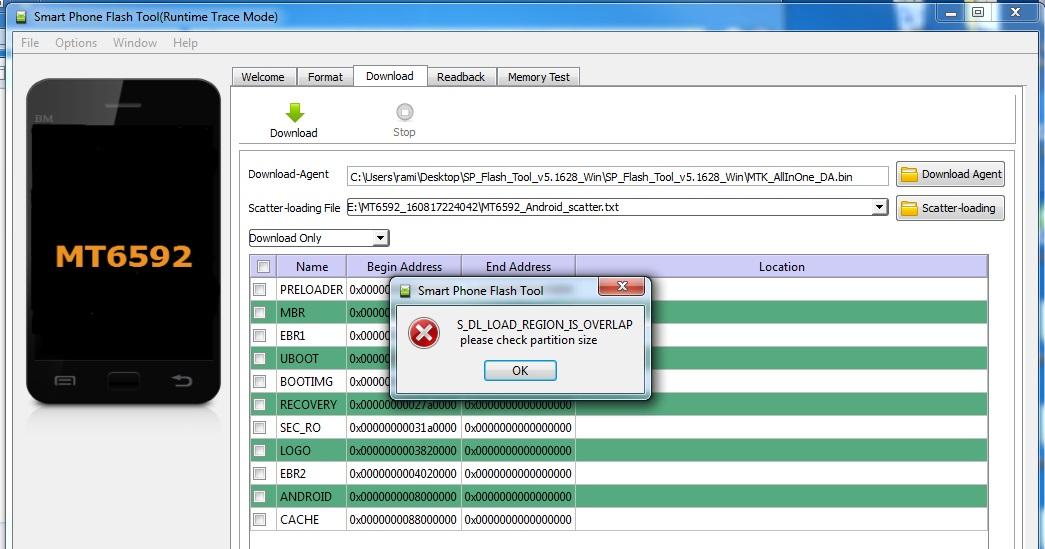
Task: Maximize the Flash Tool window
Action: pyautogui.click(x=978, y=12)
